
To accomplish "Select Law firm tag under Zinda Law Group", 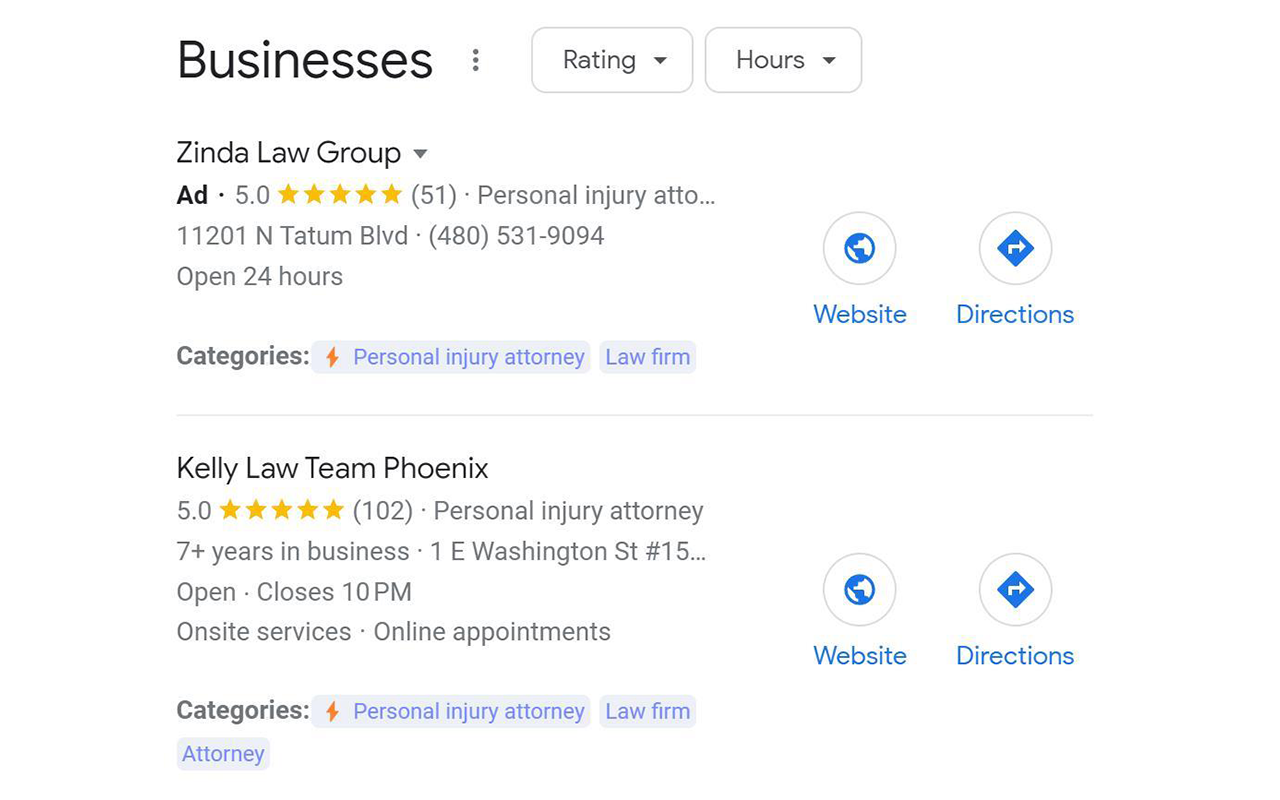I will [x=648, y=357].
